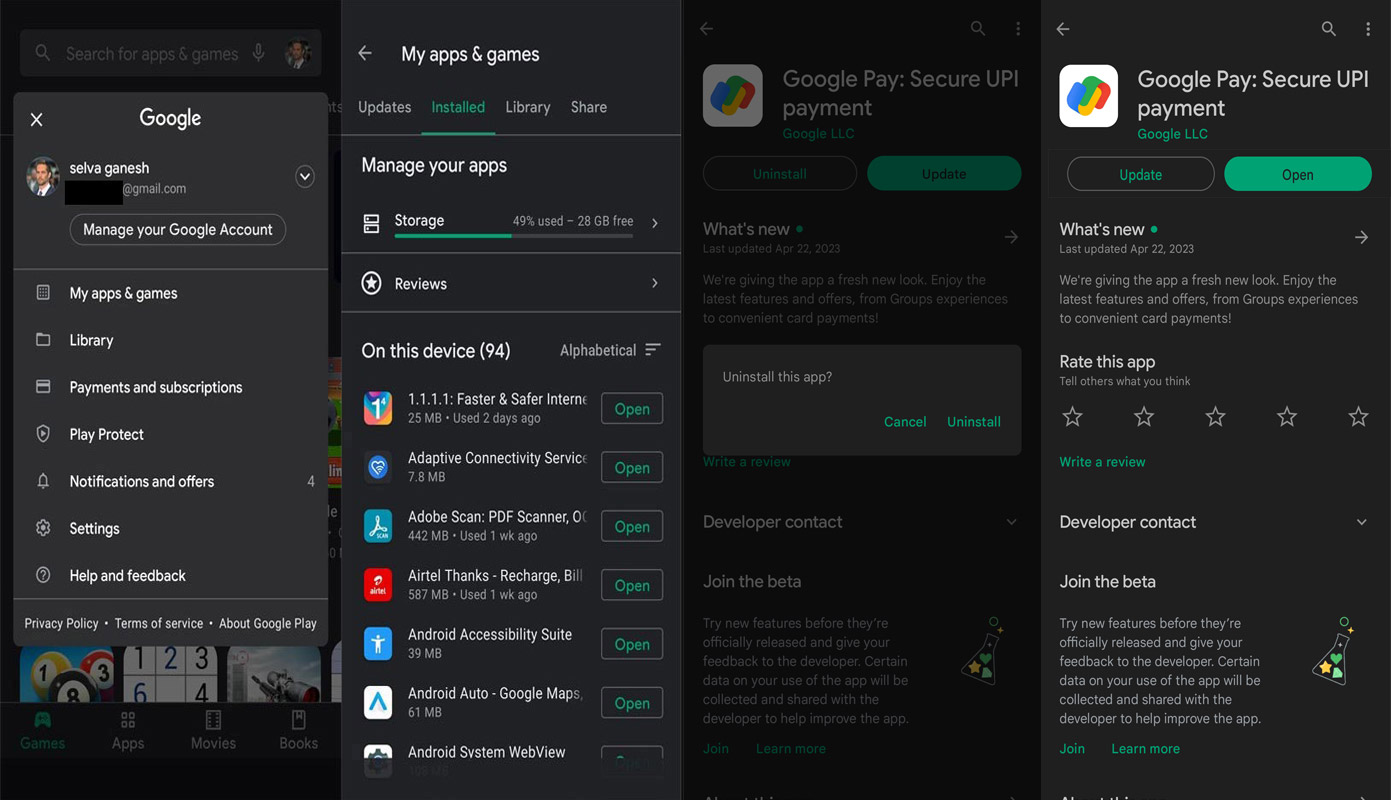
Task: Expand Developer contact on rightmost page
Action: 1361,522
